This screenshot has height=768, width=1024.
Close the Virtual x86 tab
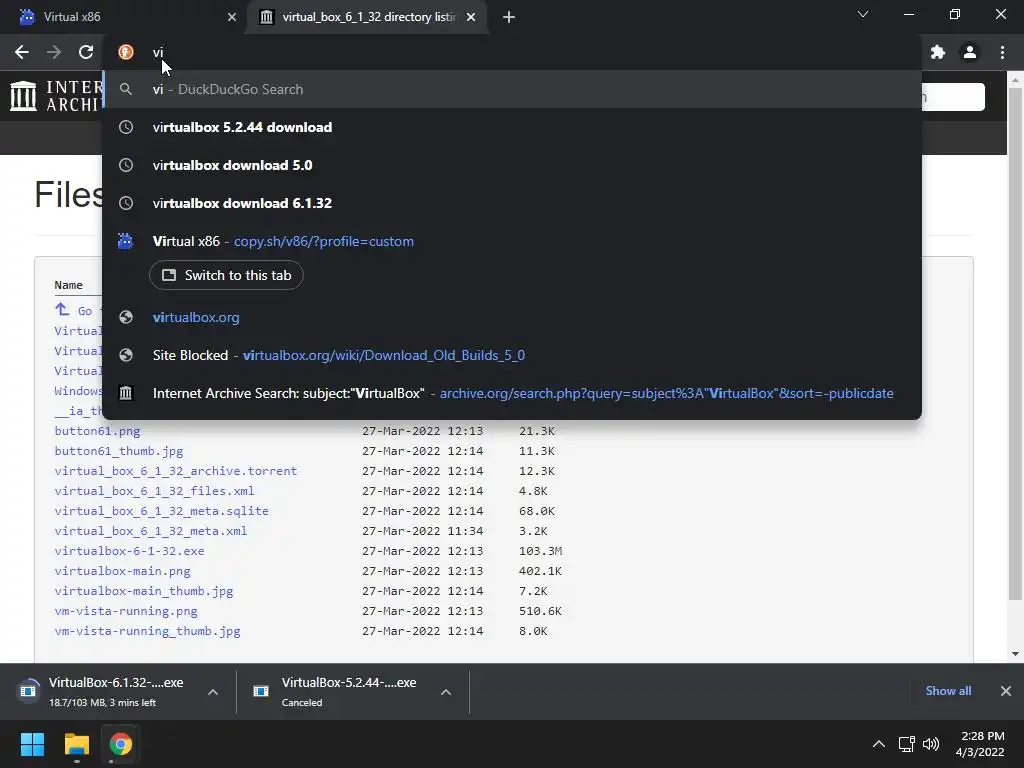coord(232,17)
